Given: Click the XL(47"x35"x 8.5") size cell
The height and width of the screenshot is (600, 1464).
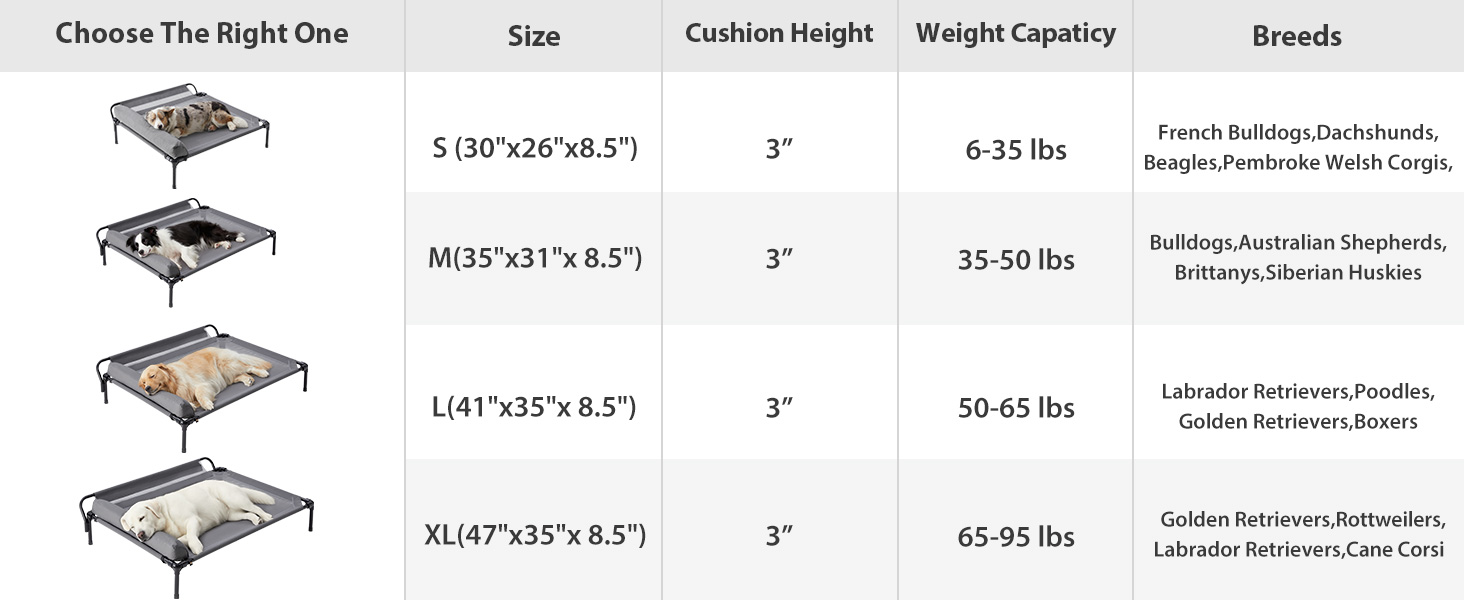Looking at the screenshot, I should (534, 535).
